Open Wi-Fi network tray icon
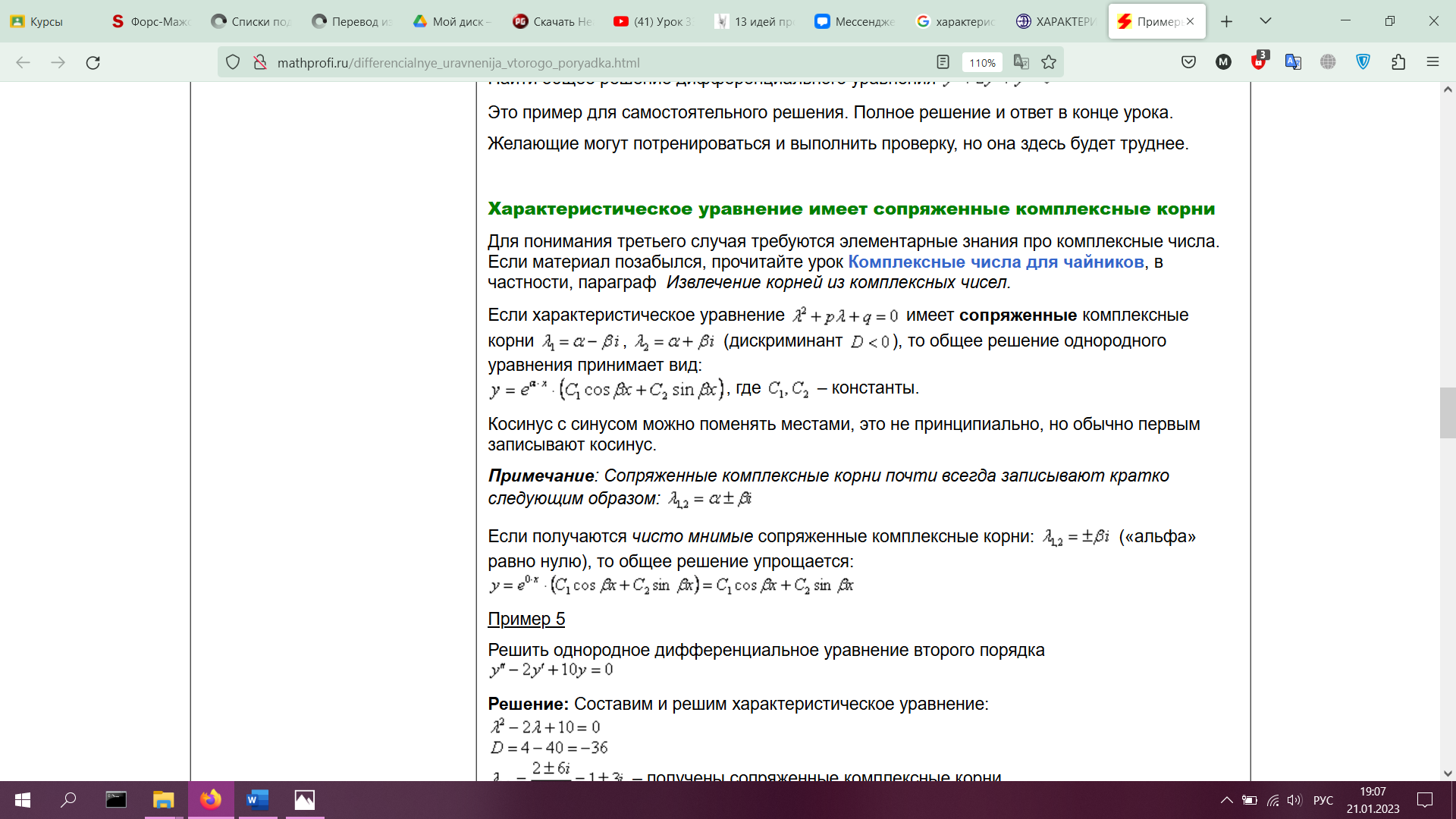 pyautogui.click(x=1273, y=800)
